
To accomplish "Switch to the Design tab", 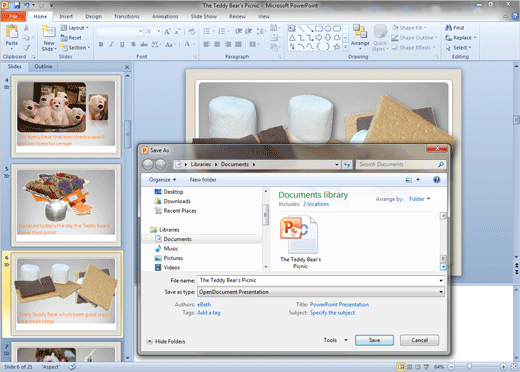I will pos(93,16).
